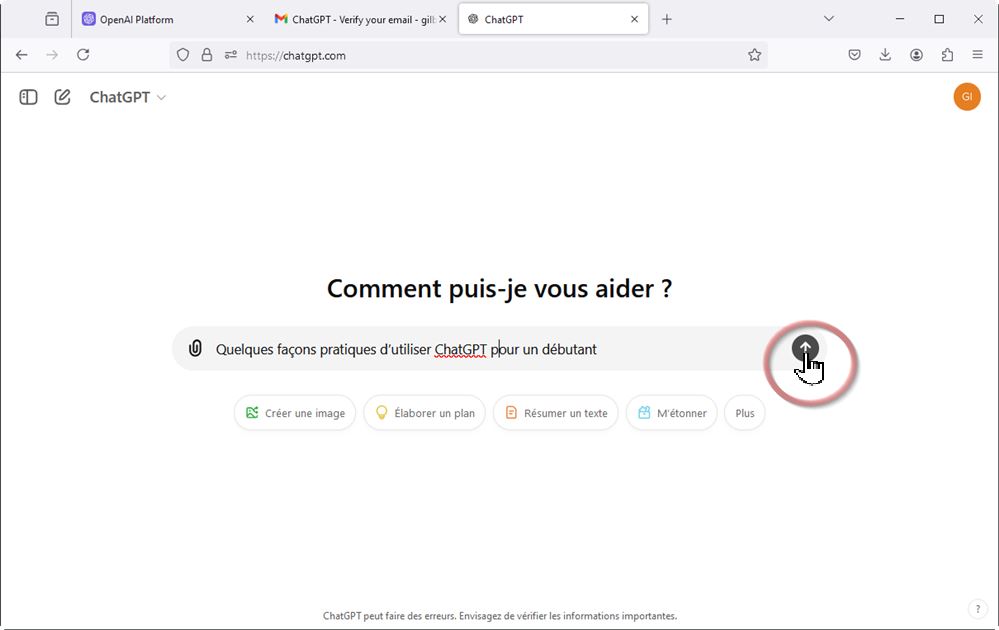Open the GI user account avatar
The height and width of the screenshot is (630, 999).
pyautogui.click(x=967, y=97)
